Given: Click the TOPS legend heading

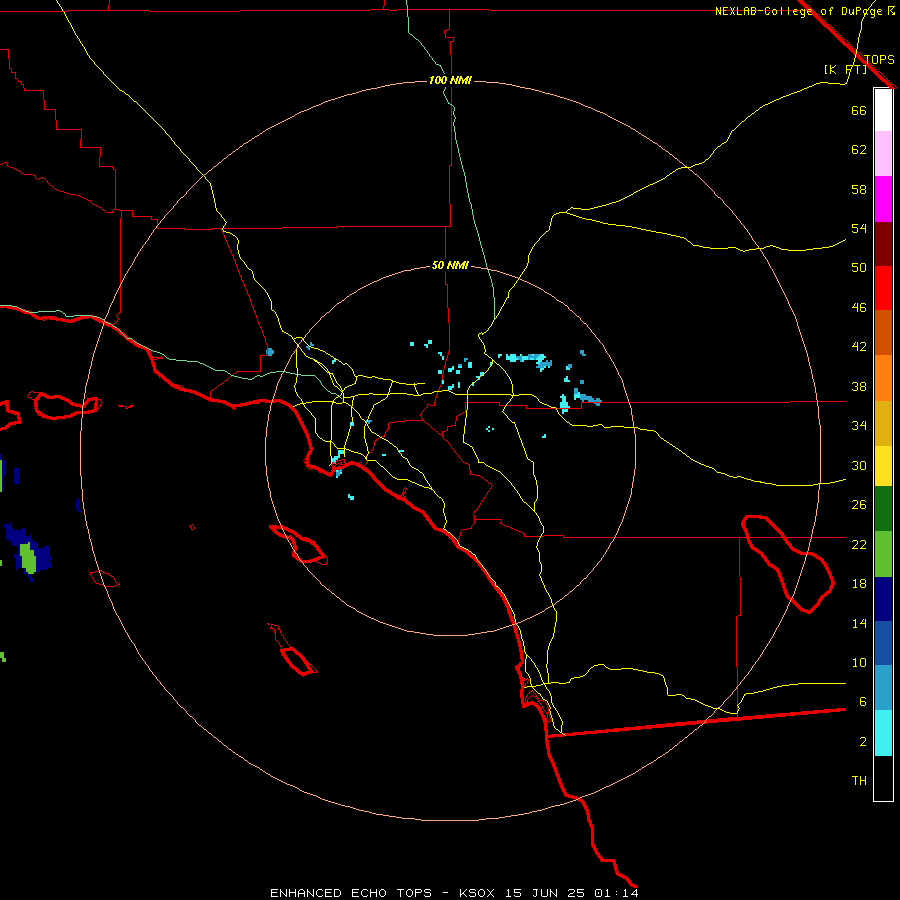Looking at the screenshot, I should [879, 60].
